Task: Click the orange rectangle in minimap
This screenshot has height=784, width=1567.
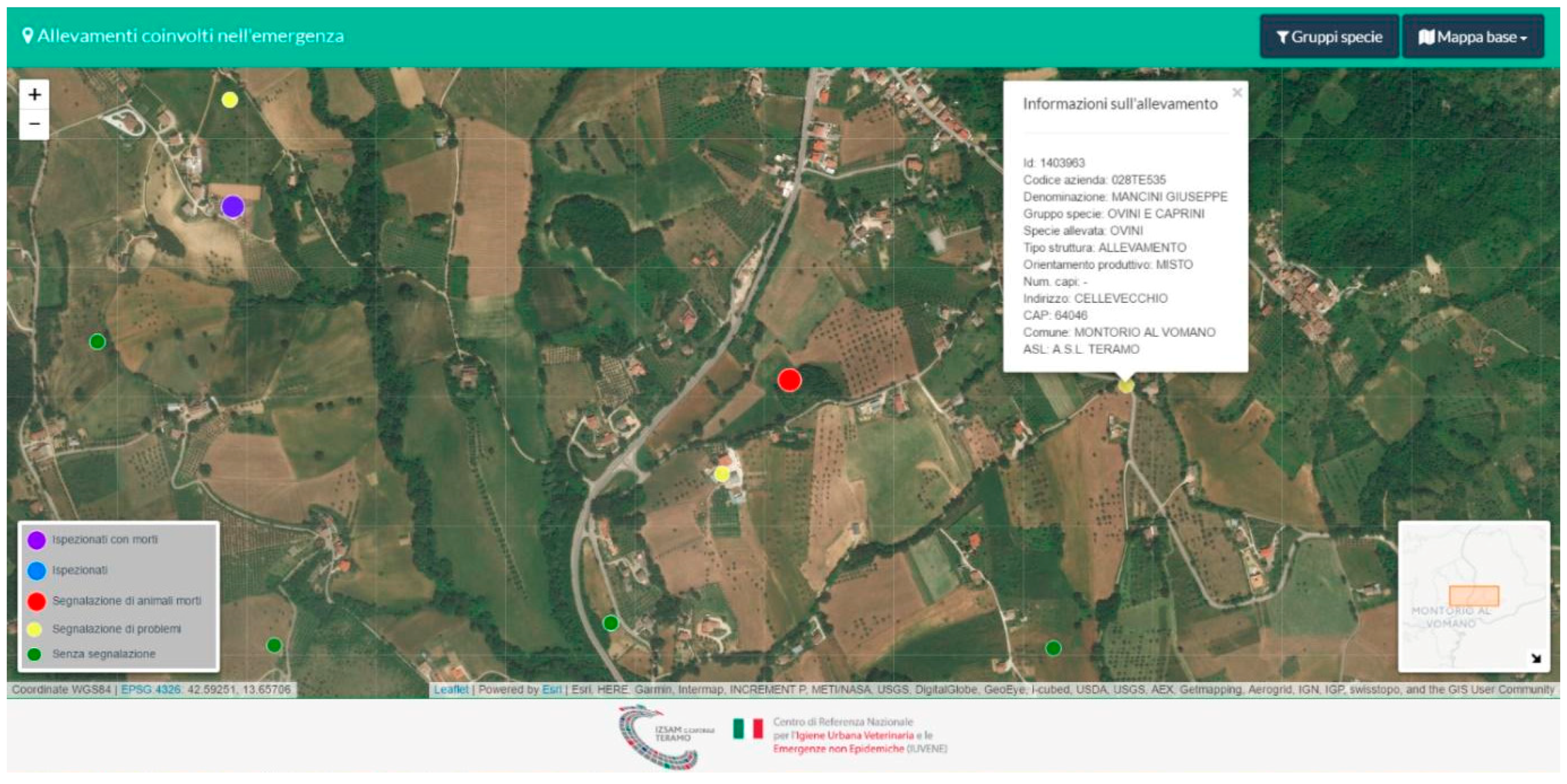Action: [x=1473, y=596]
